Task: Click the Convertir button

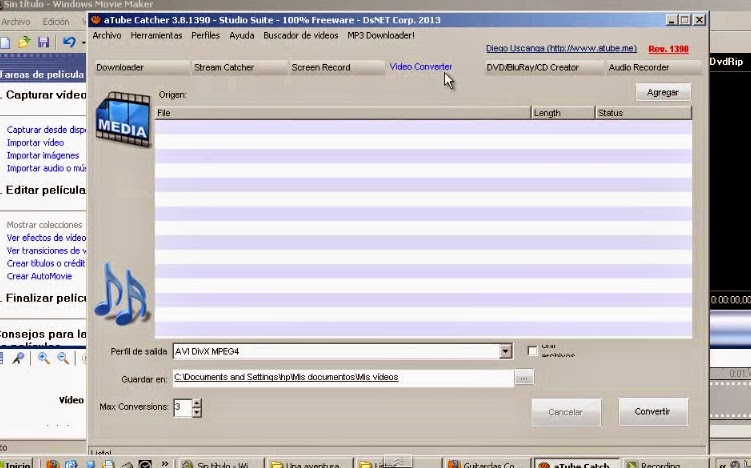Action: [x=653, y=411]
